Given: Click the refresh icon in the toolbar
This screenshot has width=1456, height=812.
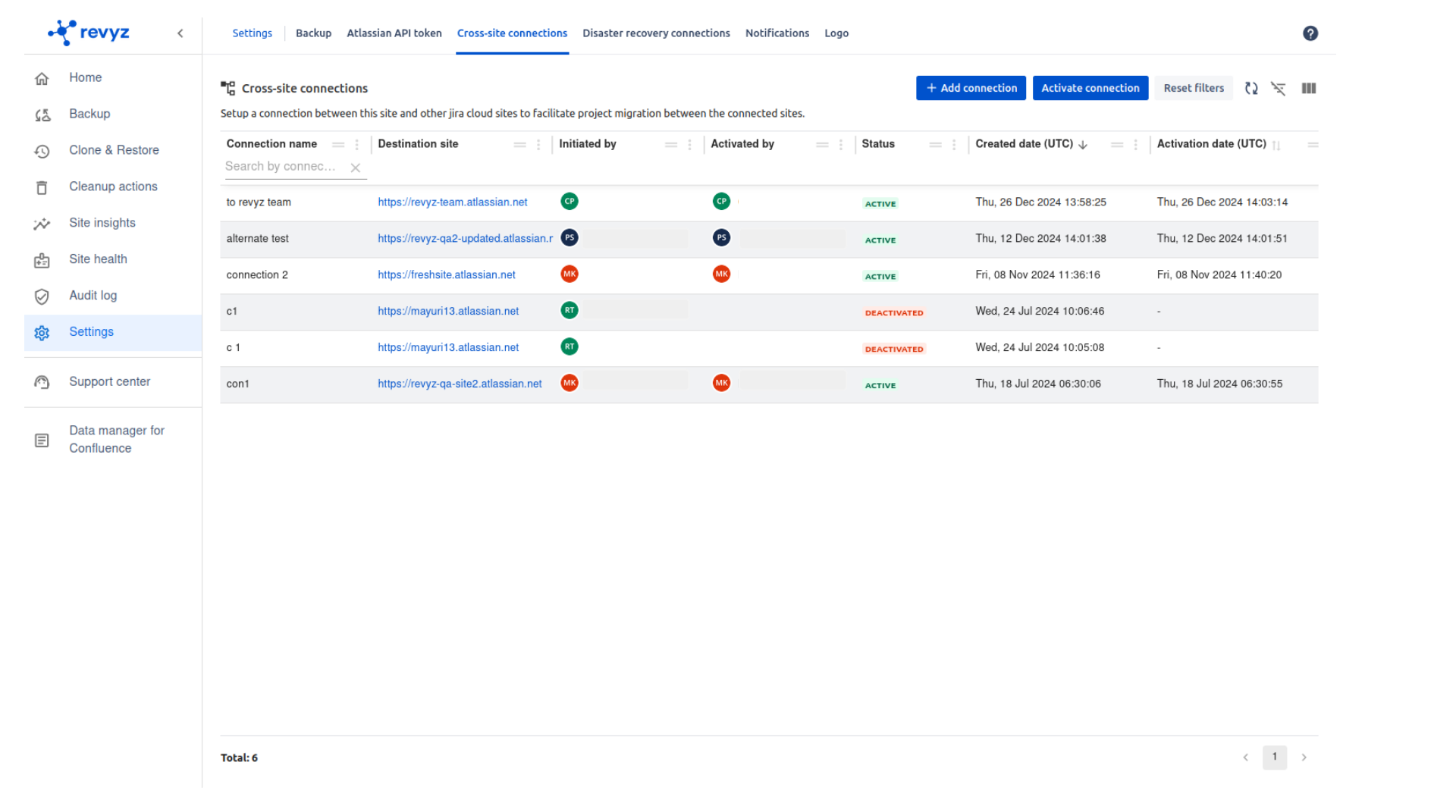Looking at the screenshot, I should click(1251, 89).
